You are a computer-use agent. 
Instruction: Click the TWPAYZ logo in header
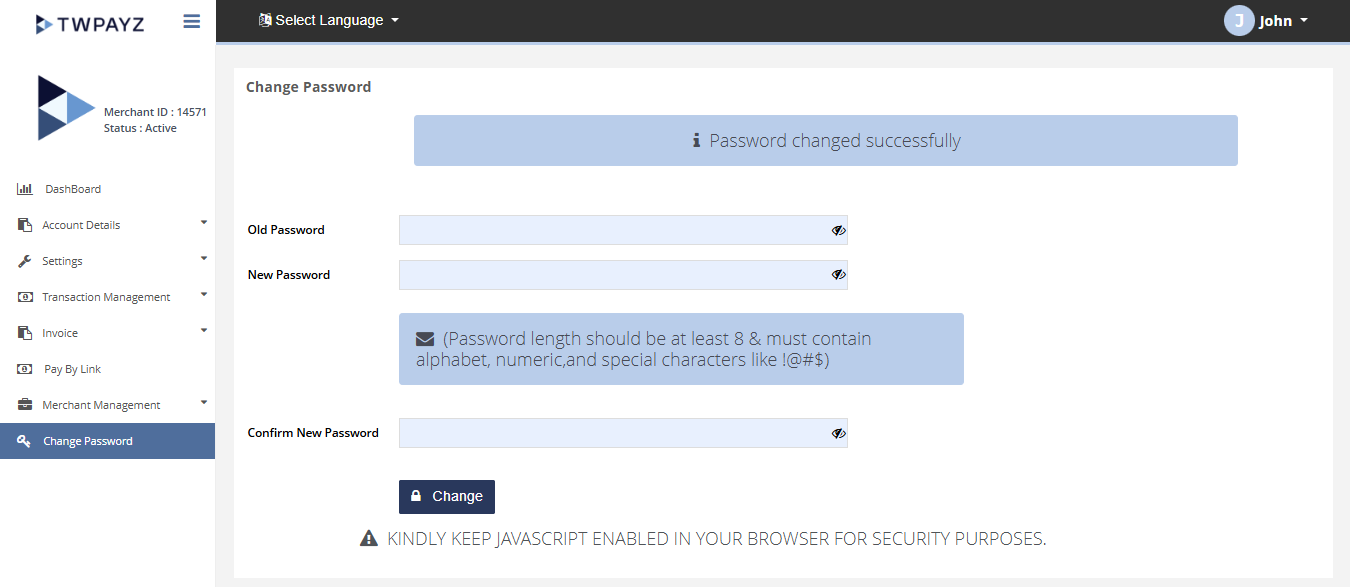[90, 23]
